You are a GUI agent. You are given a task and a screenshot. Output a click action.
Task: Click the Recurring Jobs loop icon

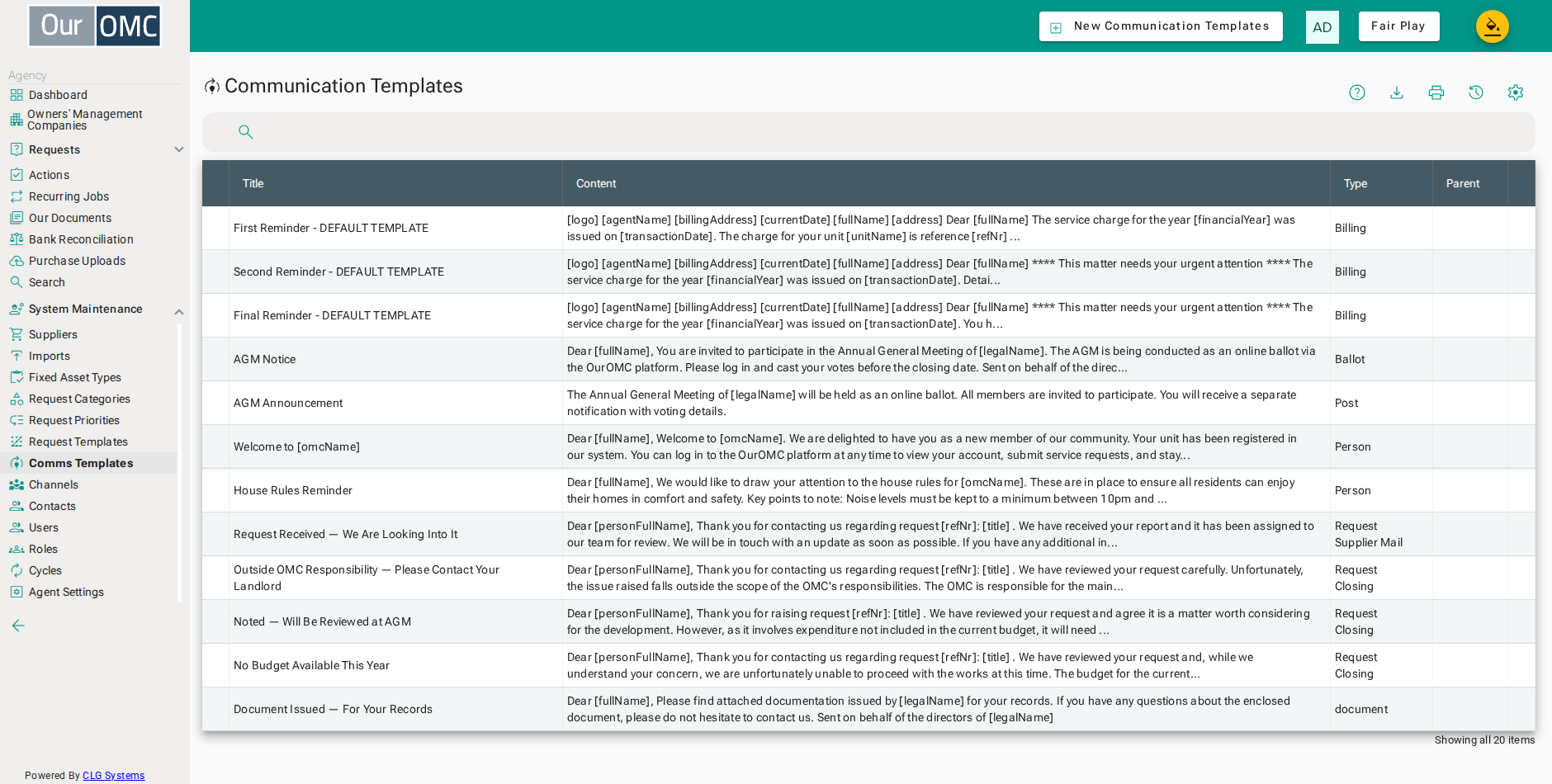pyautogui.click(x=17, y=196)
